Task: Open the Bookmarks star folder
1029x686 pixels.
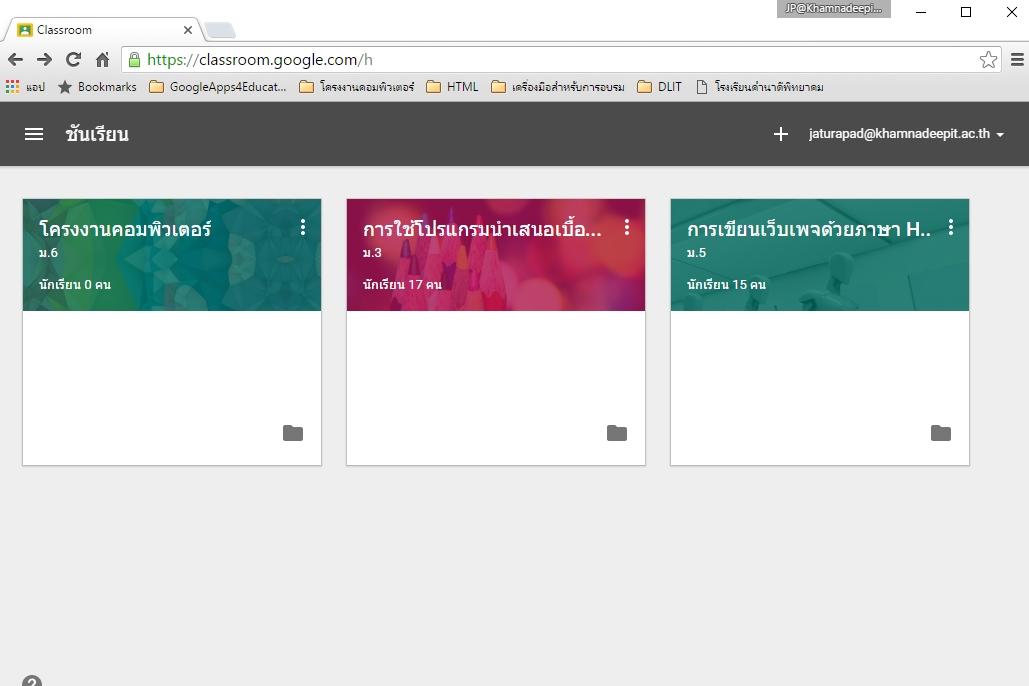Action: (97, 87)
